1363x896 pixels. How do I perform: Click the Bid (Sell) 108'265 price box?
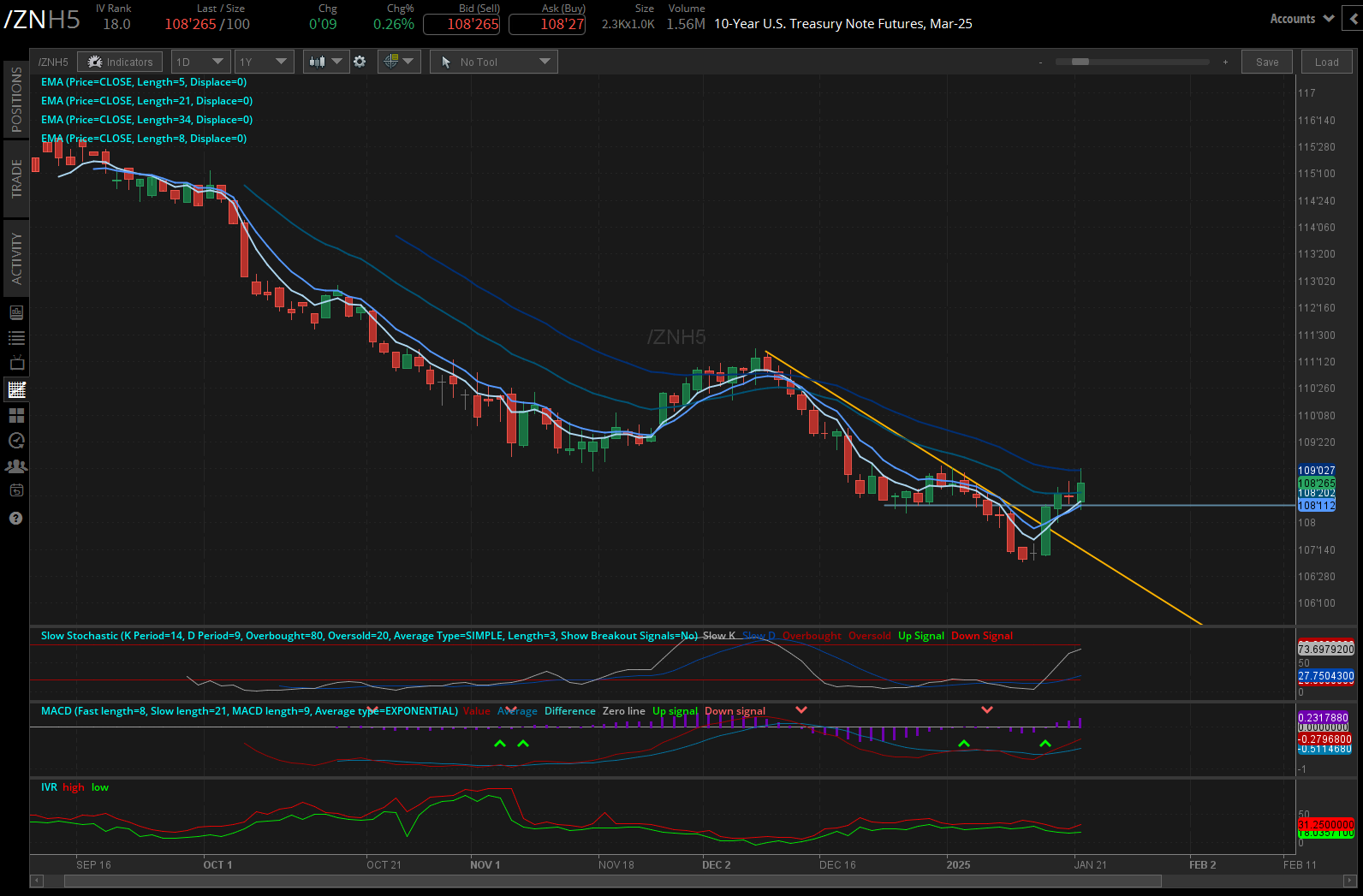(x=461, y=24)
